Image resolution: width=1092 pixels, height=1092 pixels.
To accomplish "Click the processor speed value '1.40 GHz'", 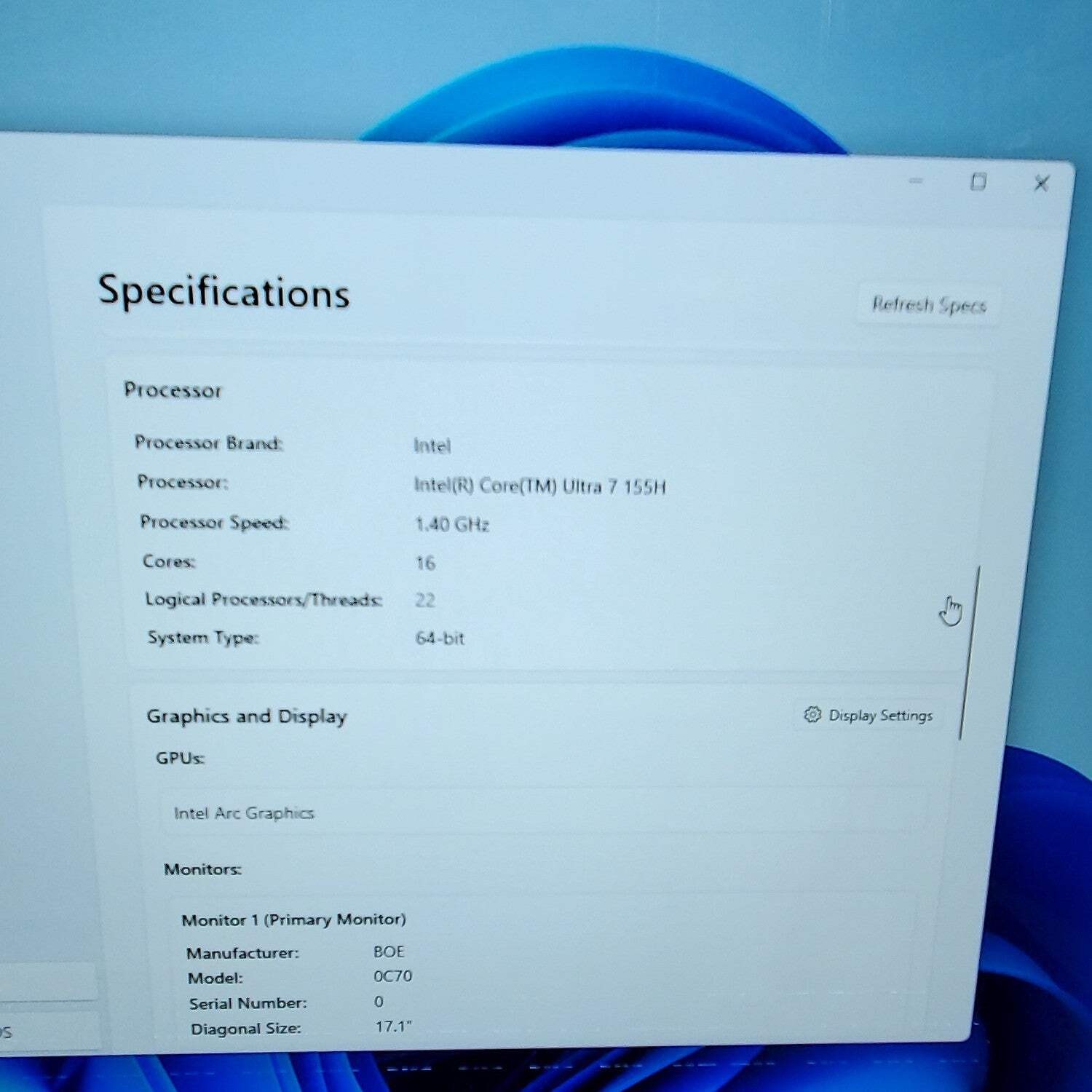I will click(451, 524).
